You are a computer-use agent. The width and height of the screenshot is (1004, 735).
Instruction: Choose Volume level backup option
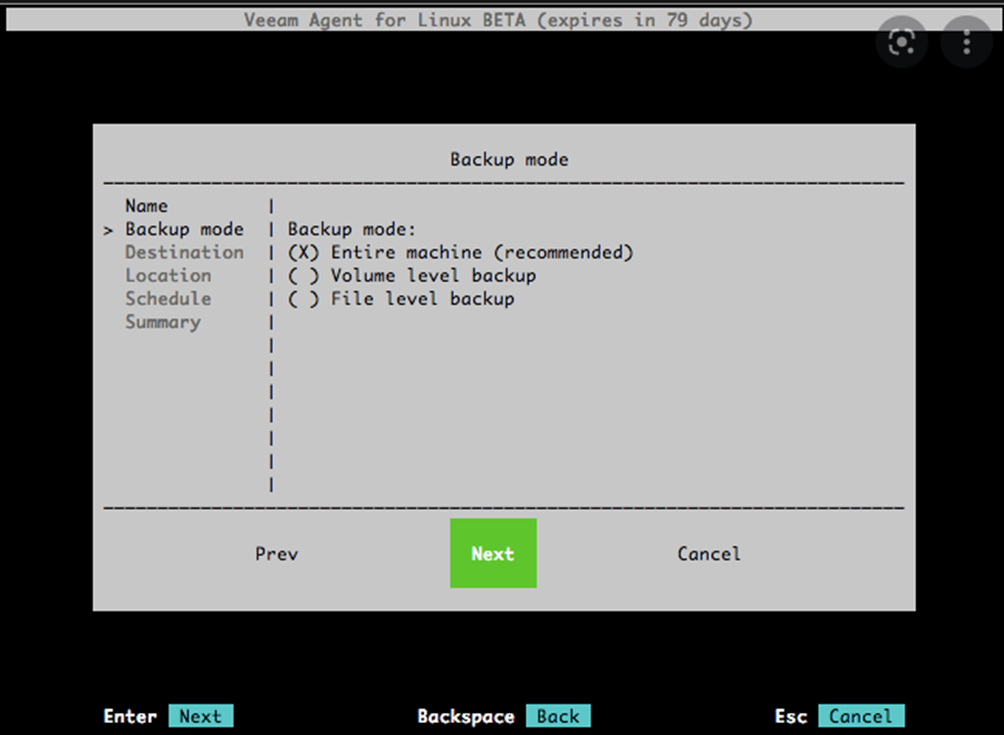point(412,275)
